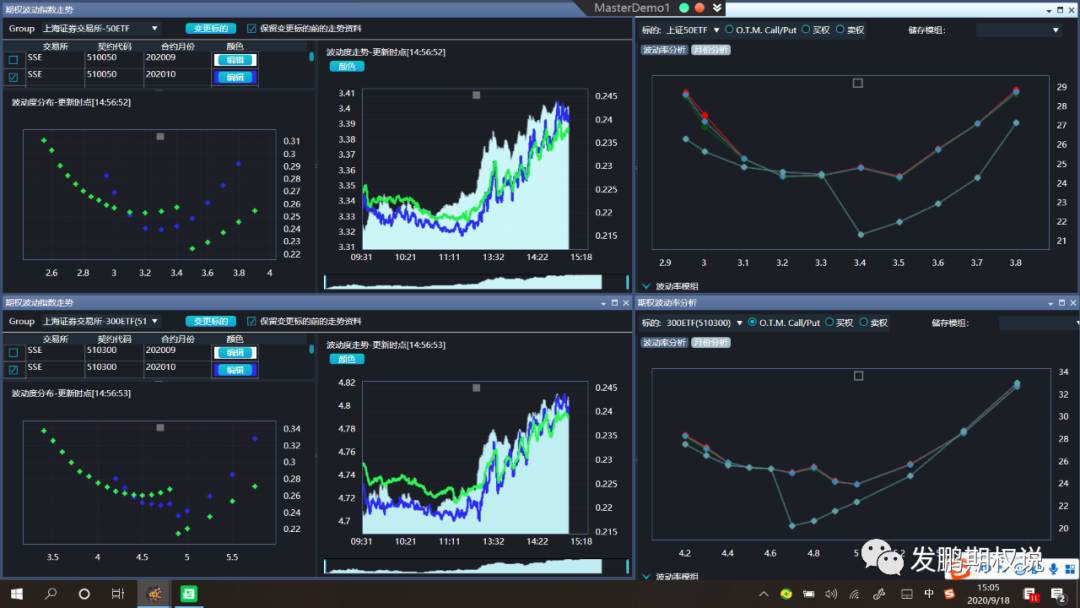The image size is (1080, 608).
Task: Open bottom-left panel window options arrow
Action: point(603,303)
